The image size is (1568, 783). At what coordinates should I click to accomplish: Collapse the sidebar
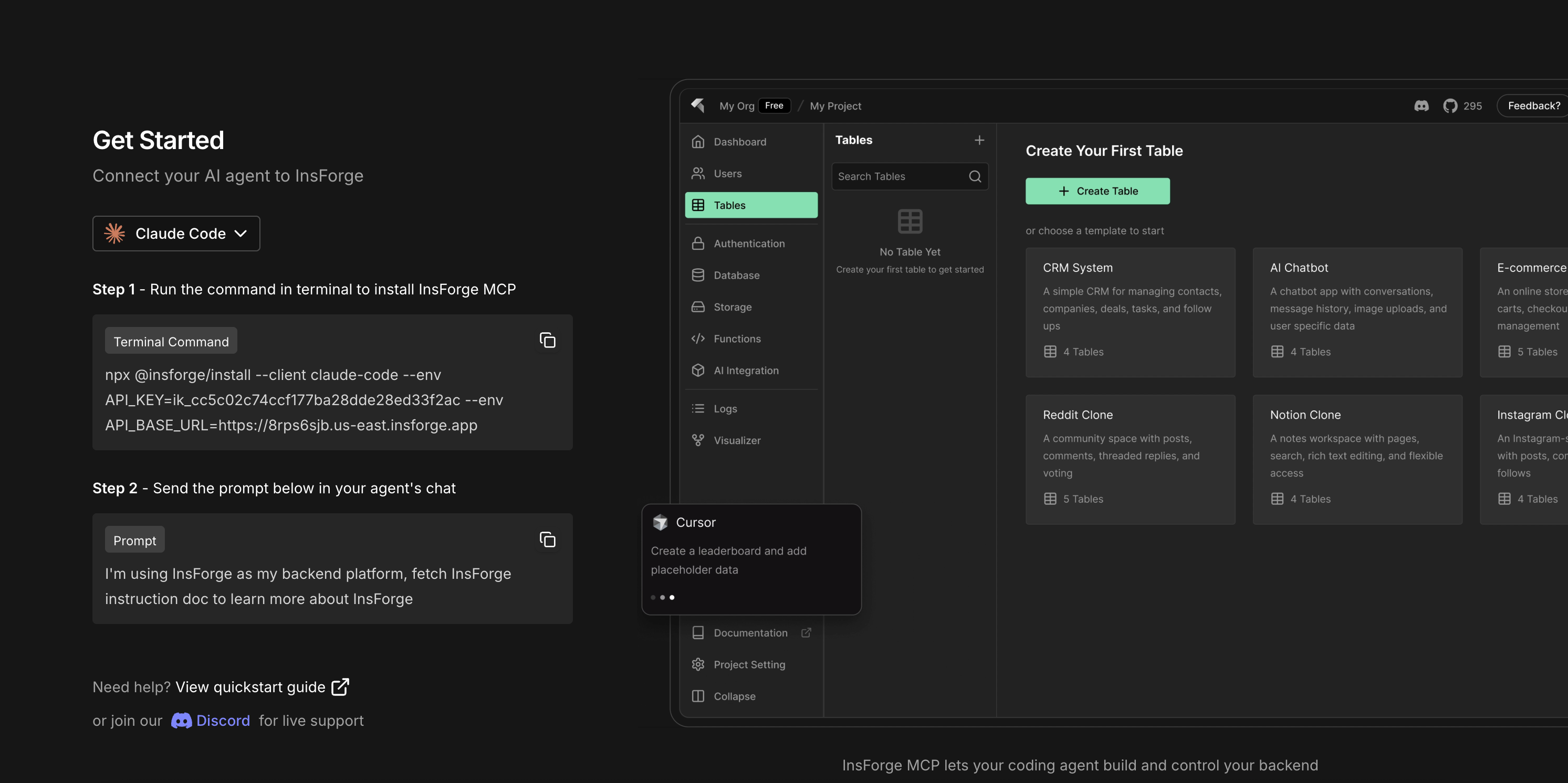point(734,696)
